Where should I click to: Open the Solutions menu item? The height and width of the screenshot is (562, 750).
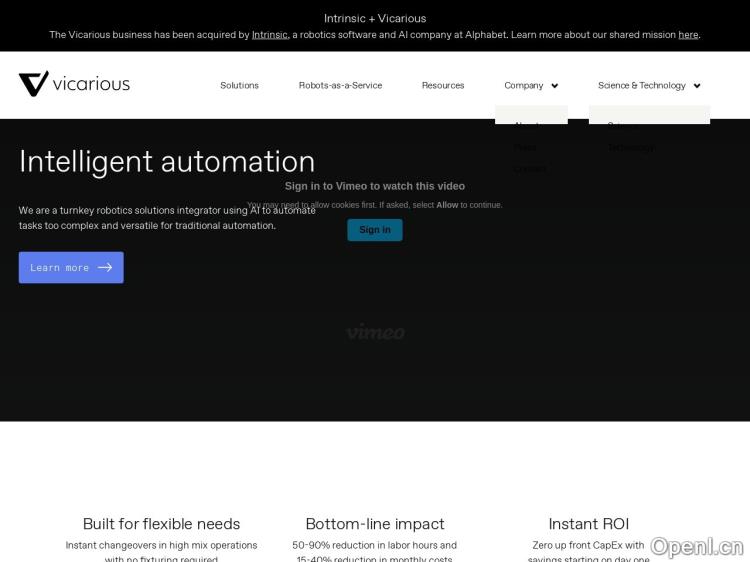tap(239, 86)
